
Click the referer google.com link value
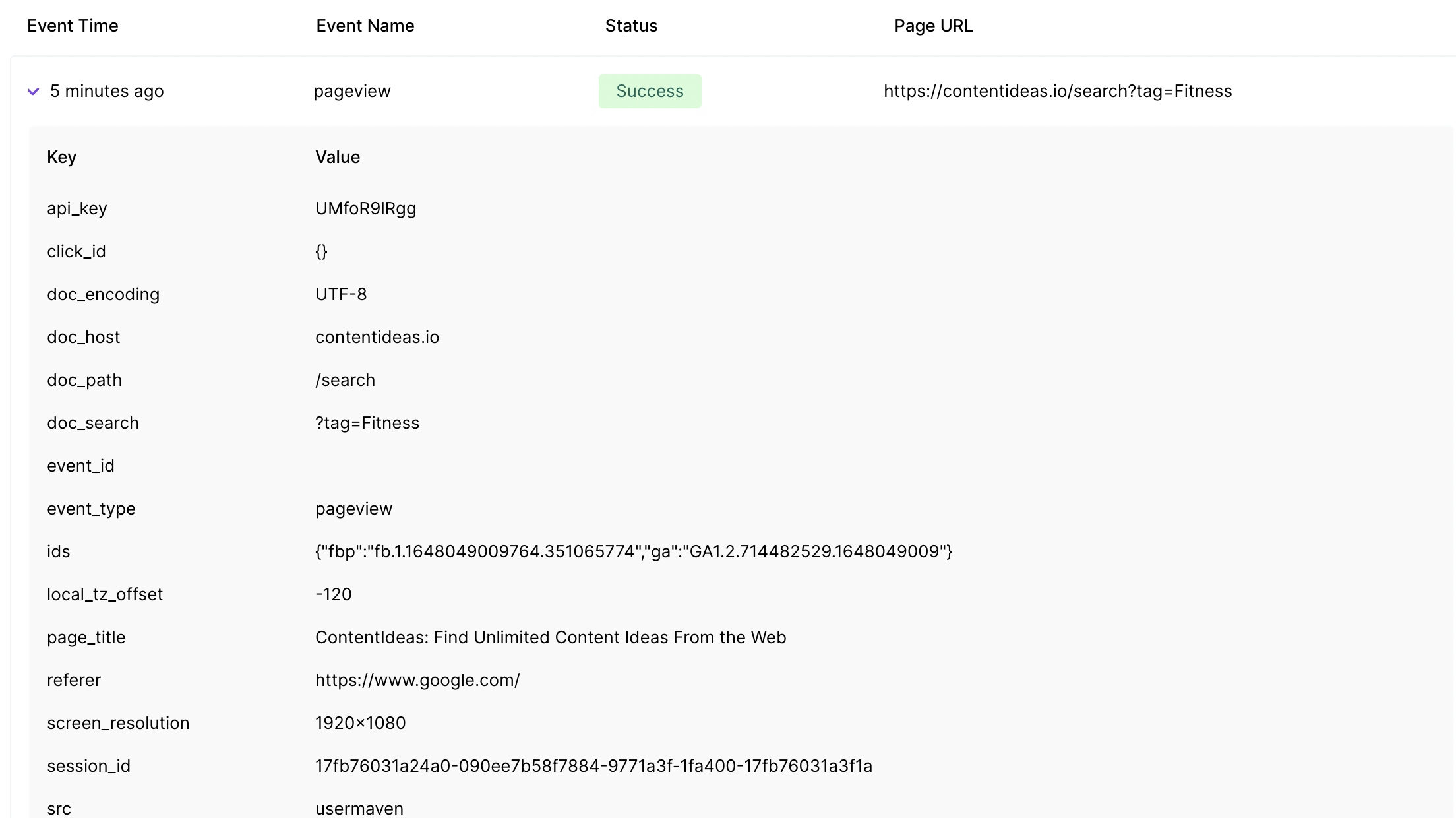click(417, 680)
